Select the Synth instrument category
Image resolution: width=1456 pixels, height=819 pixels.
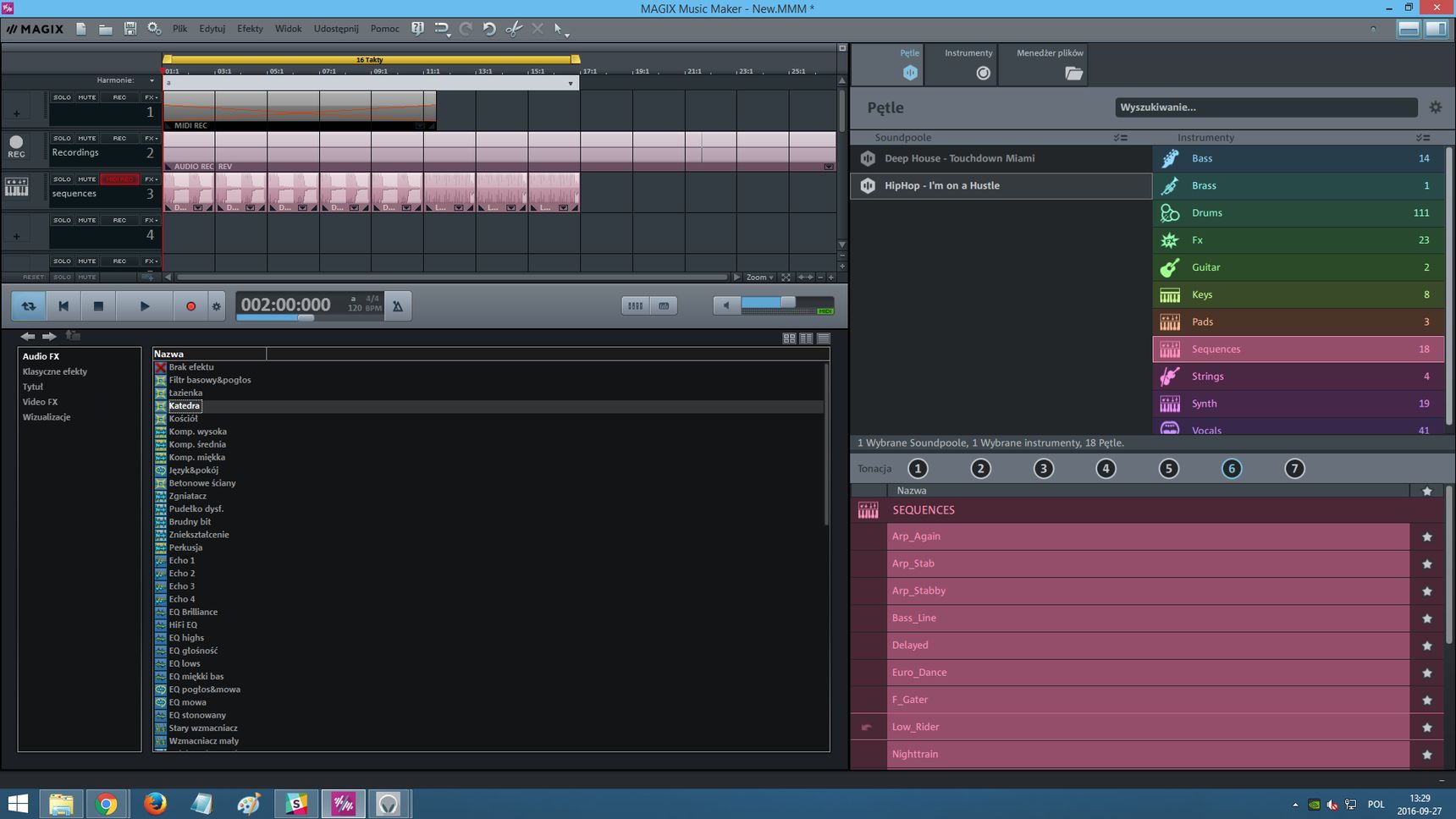[x=1299, y=404]
